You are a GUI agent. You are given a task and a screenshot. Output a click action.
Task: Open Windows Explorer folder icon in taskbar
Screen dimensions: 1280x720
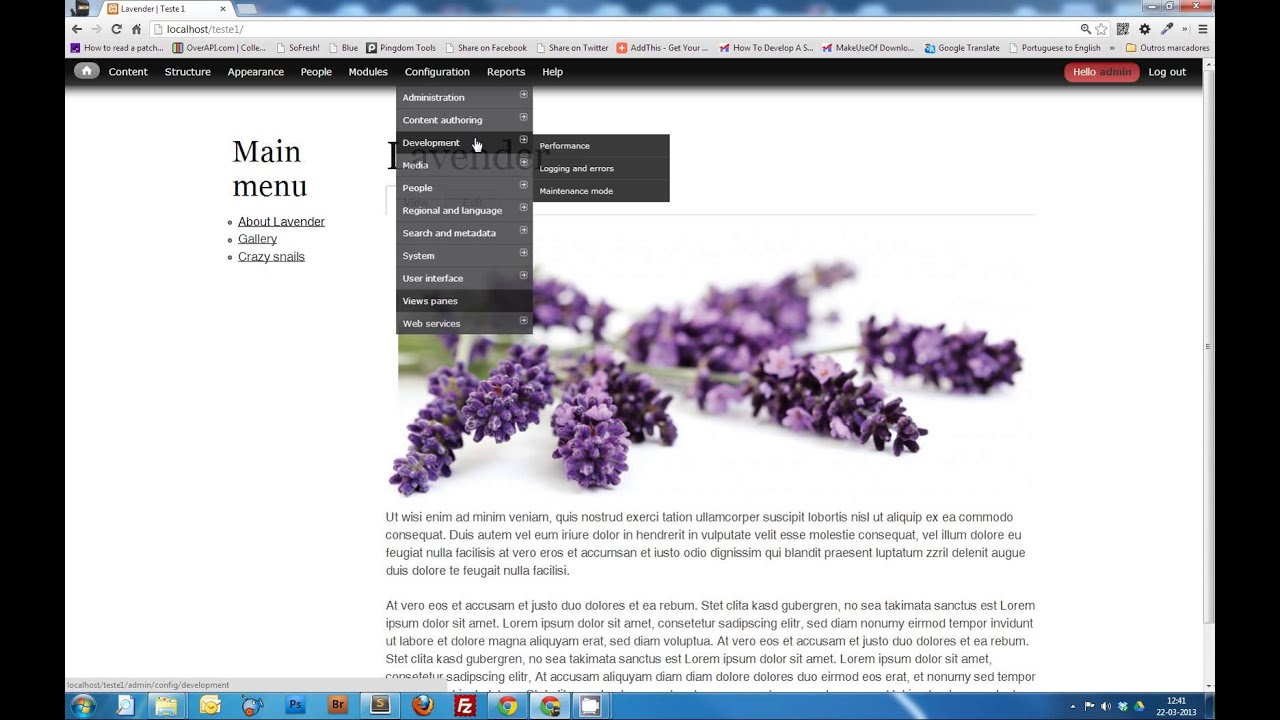pos(167,706)
